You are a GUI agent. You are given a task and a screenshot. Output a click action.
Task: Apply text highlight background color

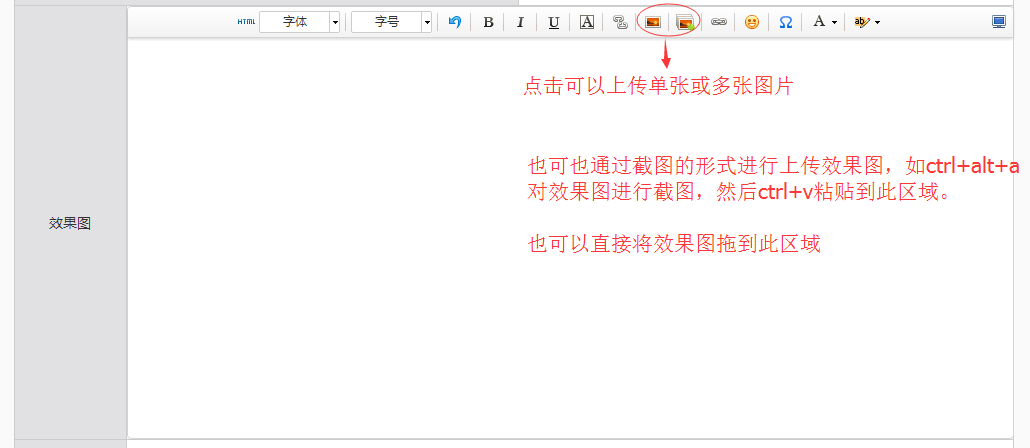point(862,22)
